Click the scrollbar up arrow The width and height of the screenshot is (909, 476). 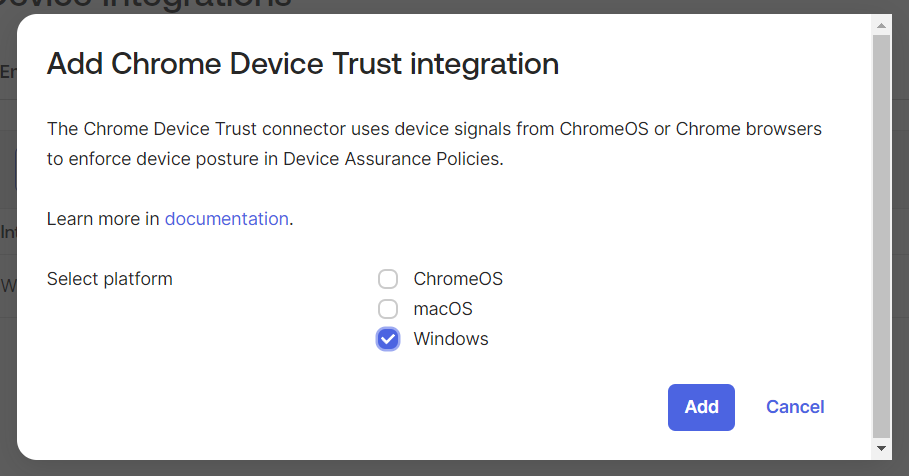coord(881,24)
